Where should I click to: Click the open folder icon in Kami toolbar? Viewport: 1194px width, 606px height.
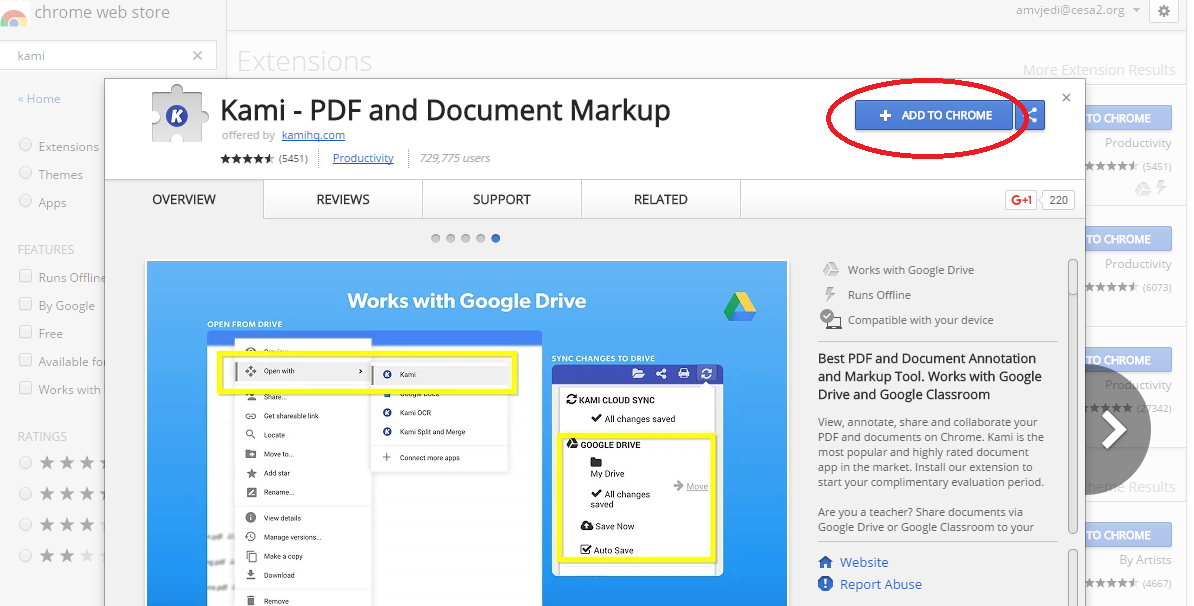tap(638, 373)
